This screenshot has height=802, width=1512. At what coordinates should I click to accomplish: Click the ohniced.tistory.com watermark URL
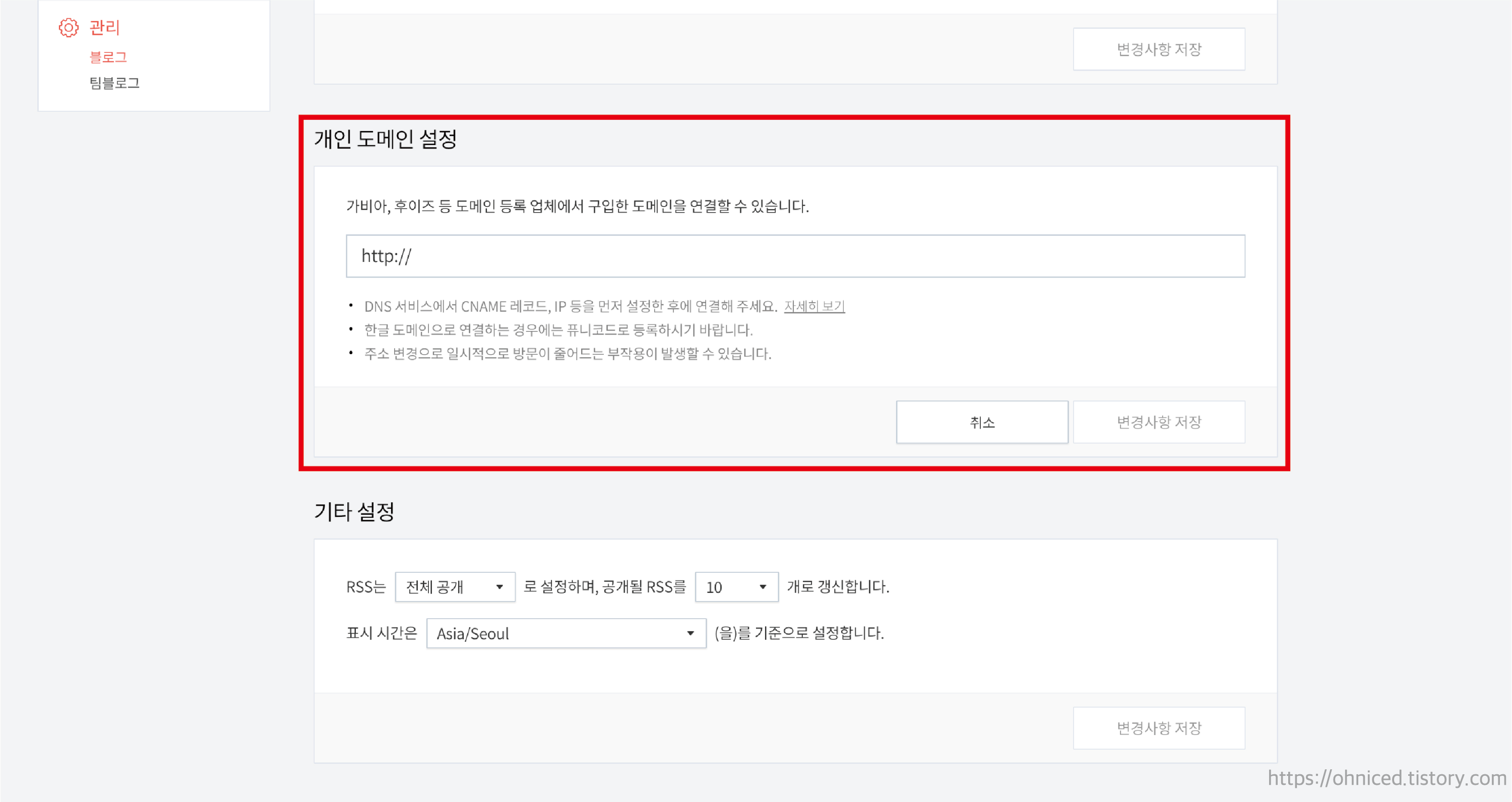click(1387, 777)
